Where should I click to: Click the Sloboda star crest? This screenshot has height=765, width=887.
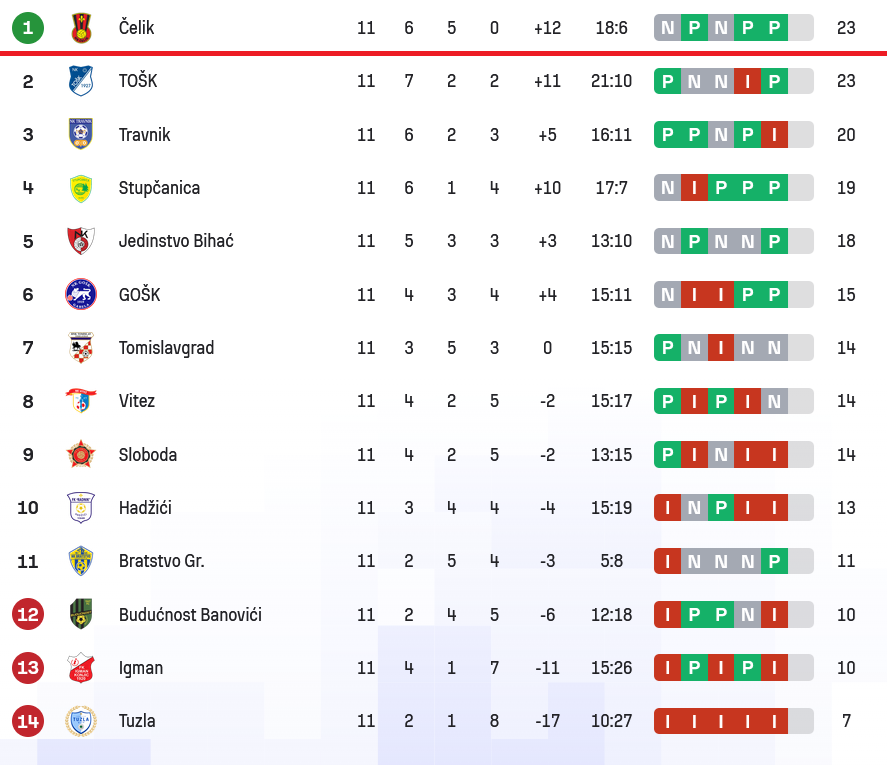(81, 455)
